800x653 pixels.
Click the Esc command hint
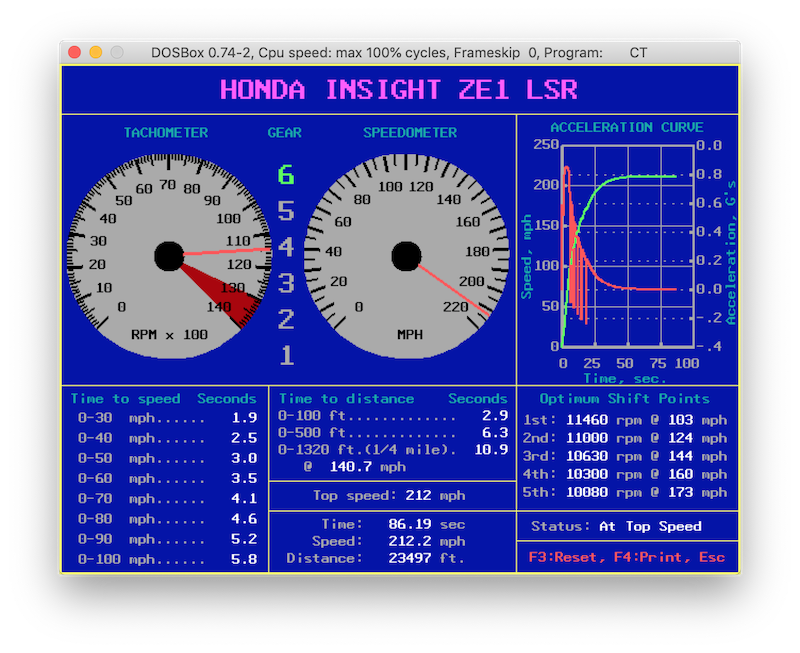[x=712, y=557]
